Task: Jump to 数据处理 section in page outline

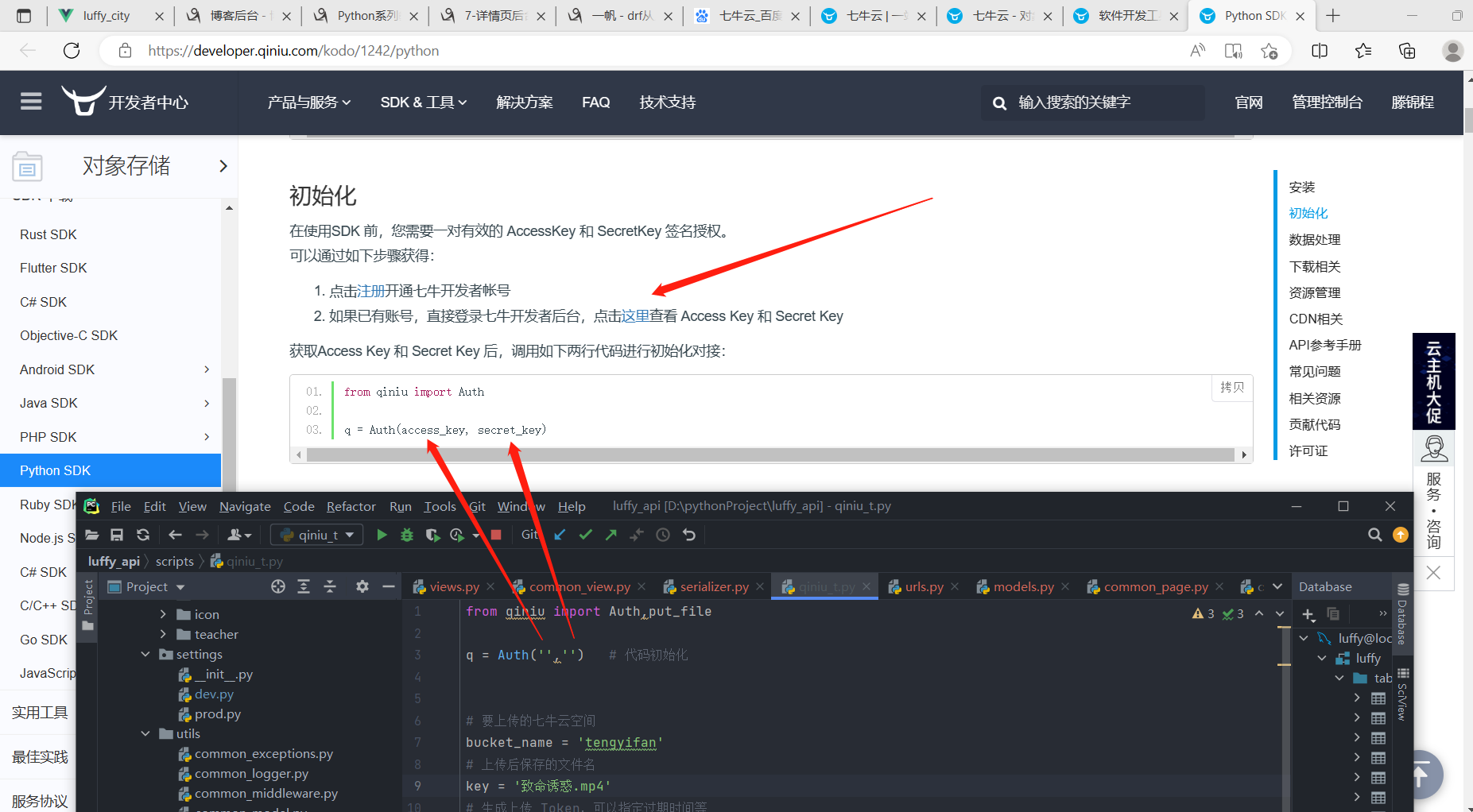Action: (1315, 240)
